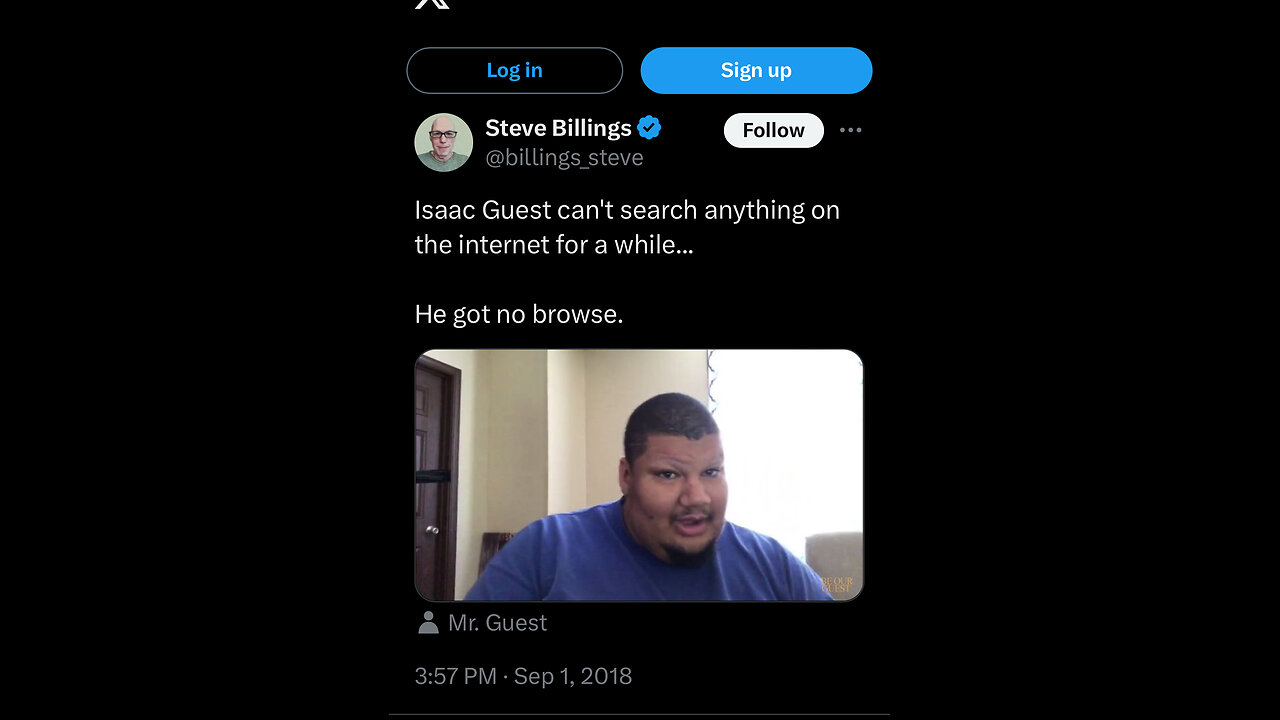Open the tagged Mr. Guest link
1280x720 pixels.
click(x=497, y=623)
